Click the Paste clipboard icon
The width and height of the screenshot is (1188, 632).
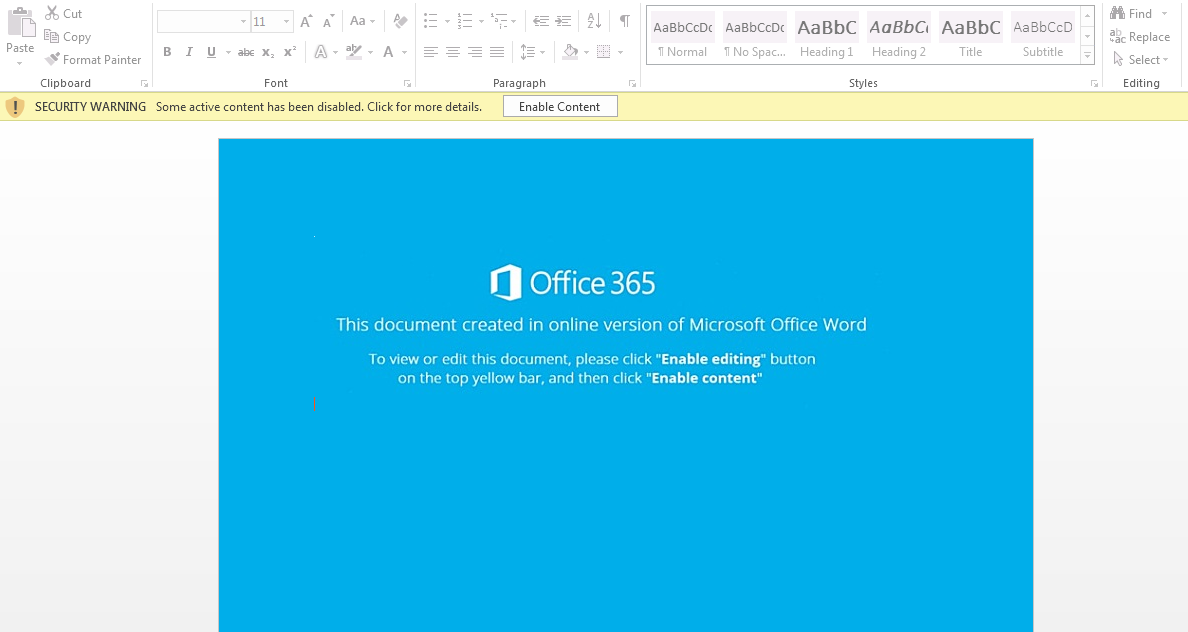click(20, 23)
